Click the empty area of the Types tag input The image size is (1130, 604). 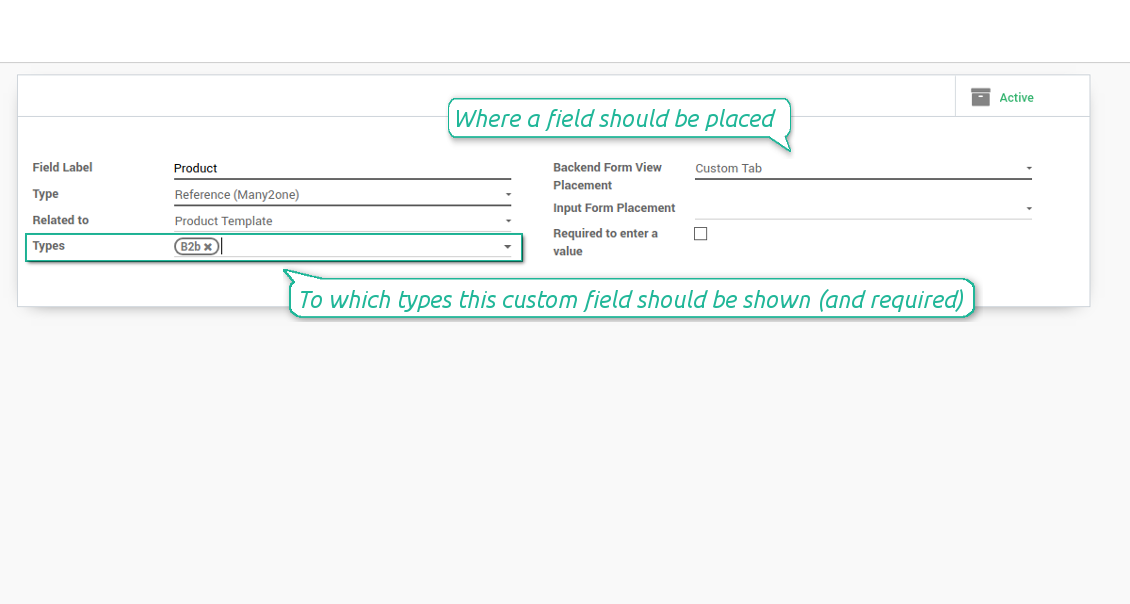(x=360, y=247)
